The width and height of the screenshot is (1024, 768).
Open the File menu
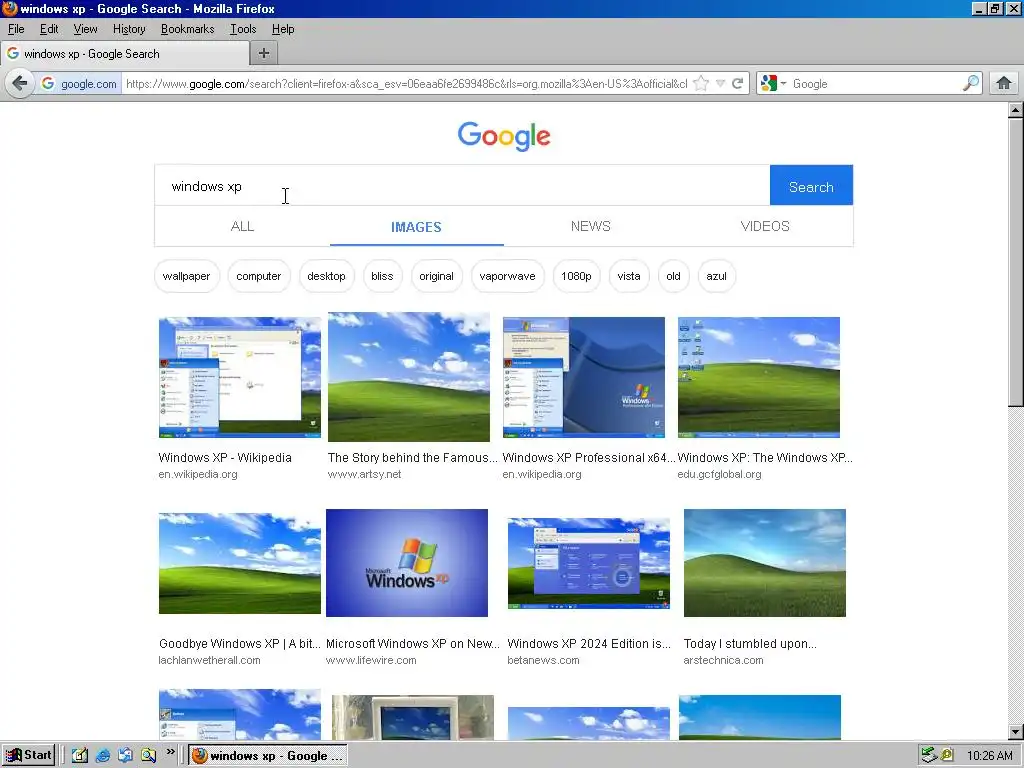16,29
